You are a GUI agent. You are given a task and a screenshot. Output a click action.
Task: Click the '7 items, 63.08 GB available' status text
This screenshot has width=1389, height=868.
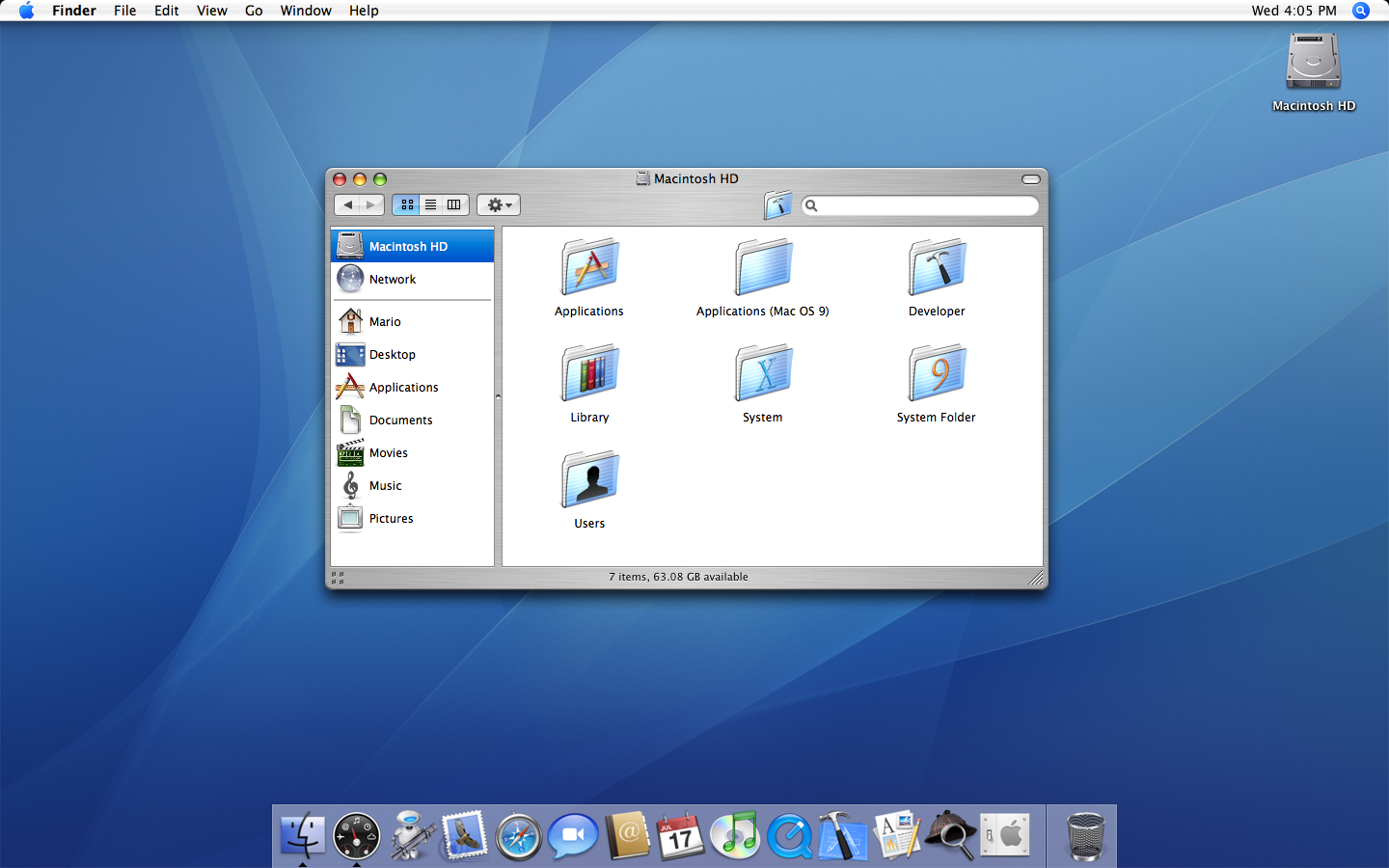tap(678, 577)
